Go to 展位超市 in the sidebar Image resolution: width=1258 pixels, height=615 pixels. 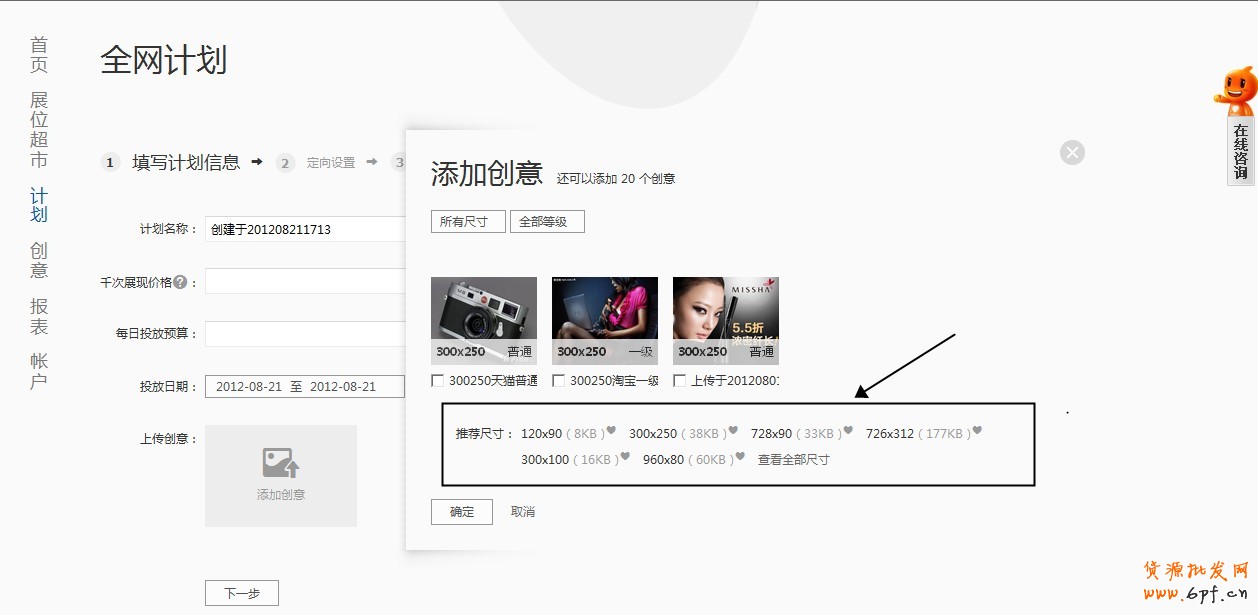[39, 130]
